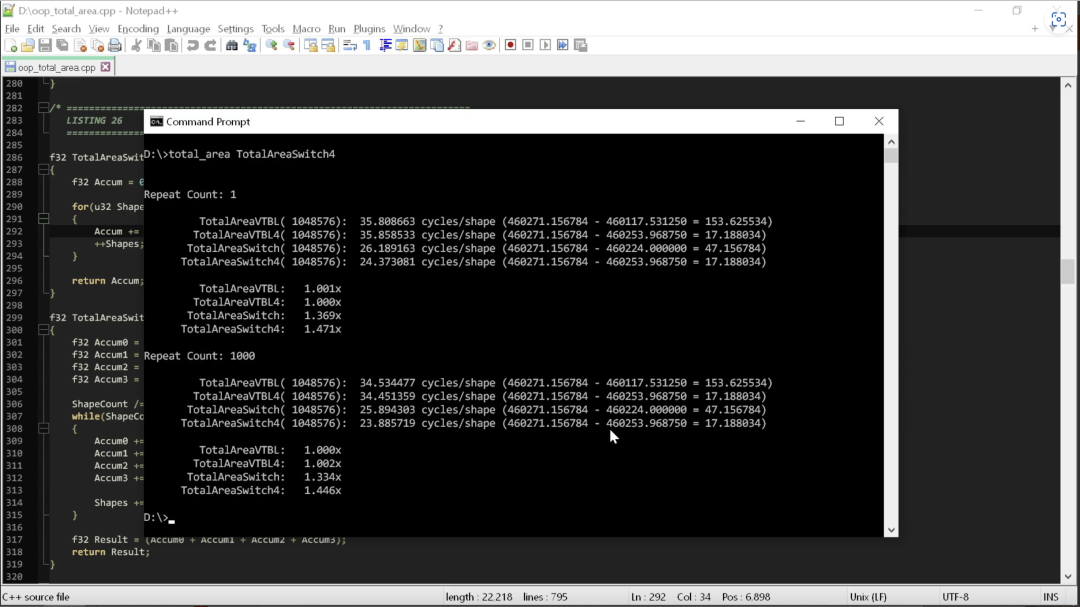Collapse the function fold at line 300
This screenshot has height=607, width=1080.
click(43, 330)
